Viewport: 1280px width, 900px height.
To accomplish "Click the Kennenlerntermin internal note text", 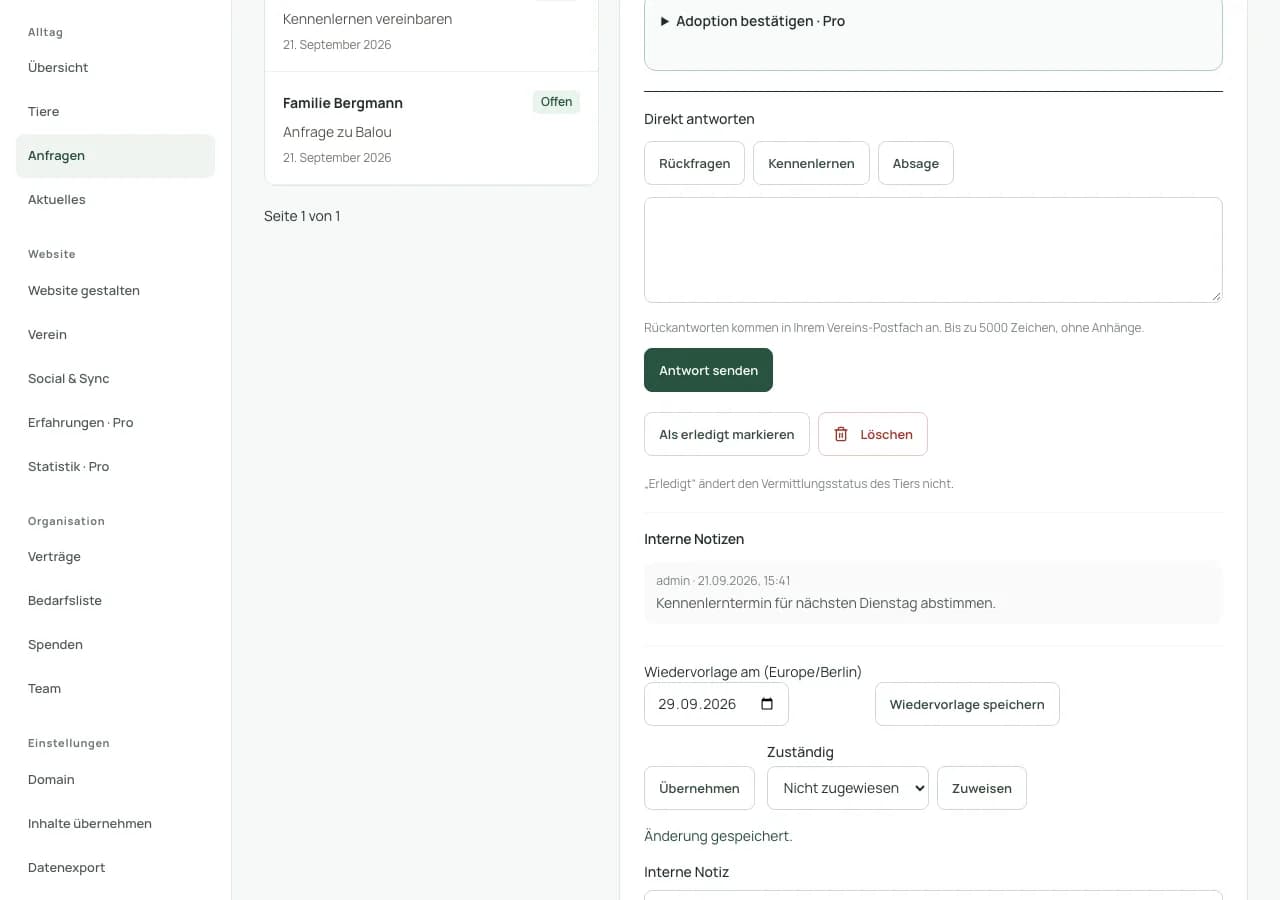I will pos(826,603).
